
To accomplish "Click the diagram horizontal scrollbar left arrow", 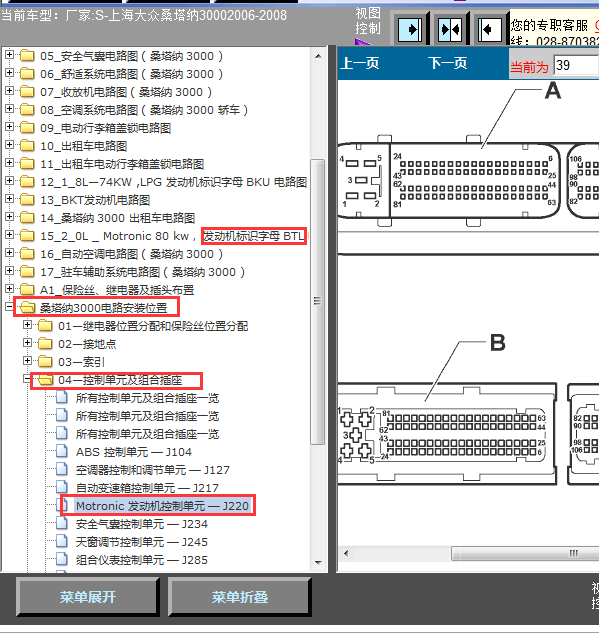I will (346, 553).
